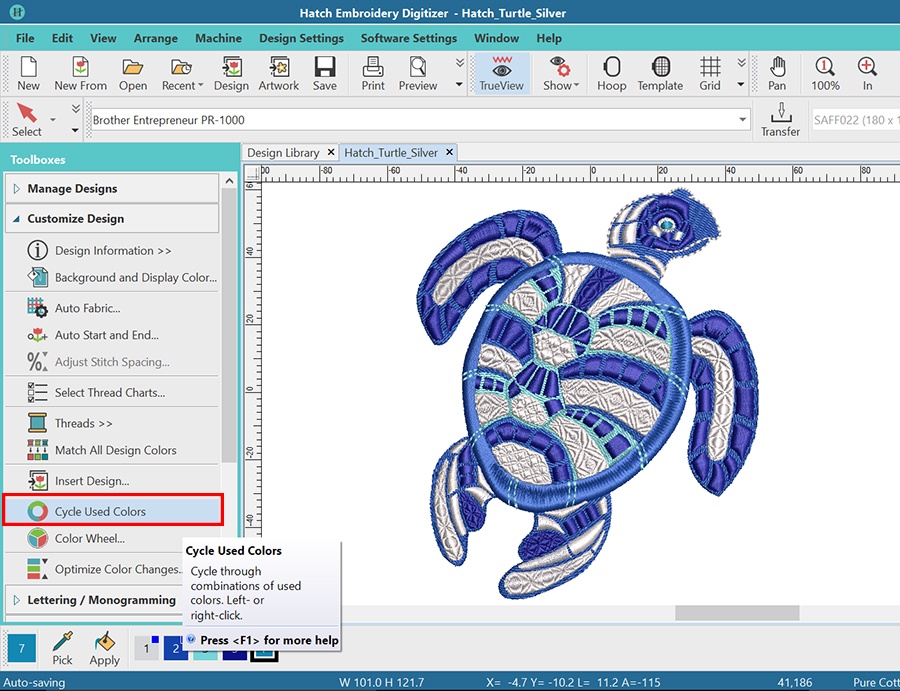
Task: Open the Design Settings menu
Action: coord(301,38)
